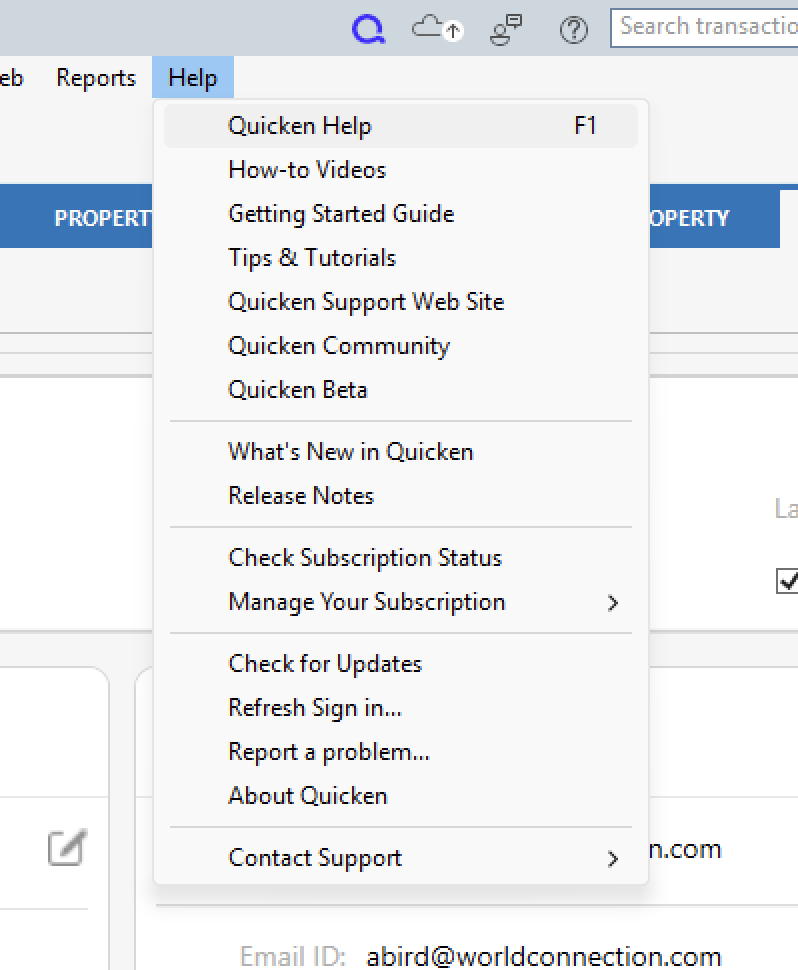The width and height of the screenshot is (798, 970).
Task: Click the Help menu label
Action: click(x=192, y=77)
